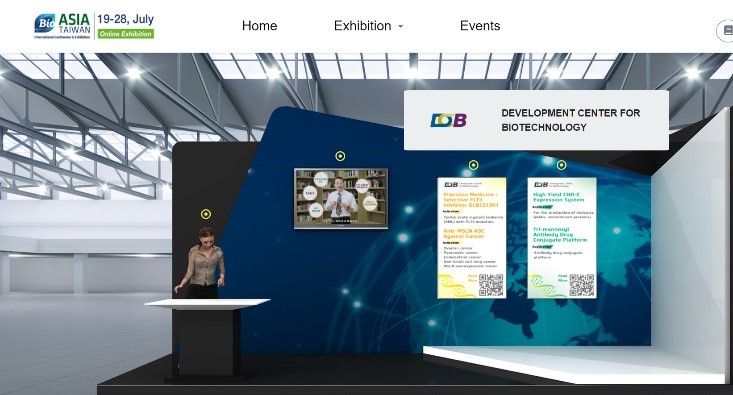733x395 pixels.
Task: Click the receptionist avatar at the desk
Action: [x=202, y=263]
